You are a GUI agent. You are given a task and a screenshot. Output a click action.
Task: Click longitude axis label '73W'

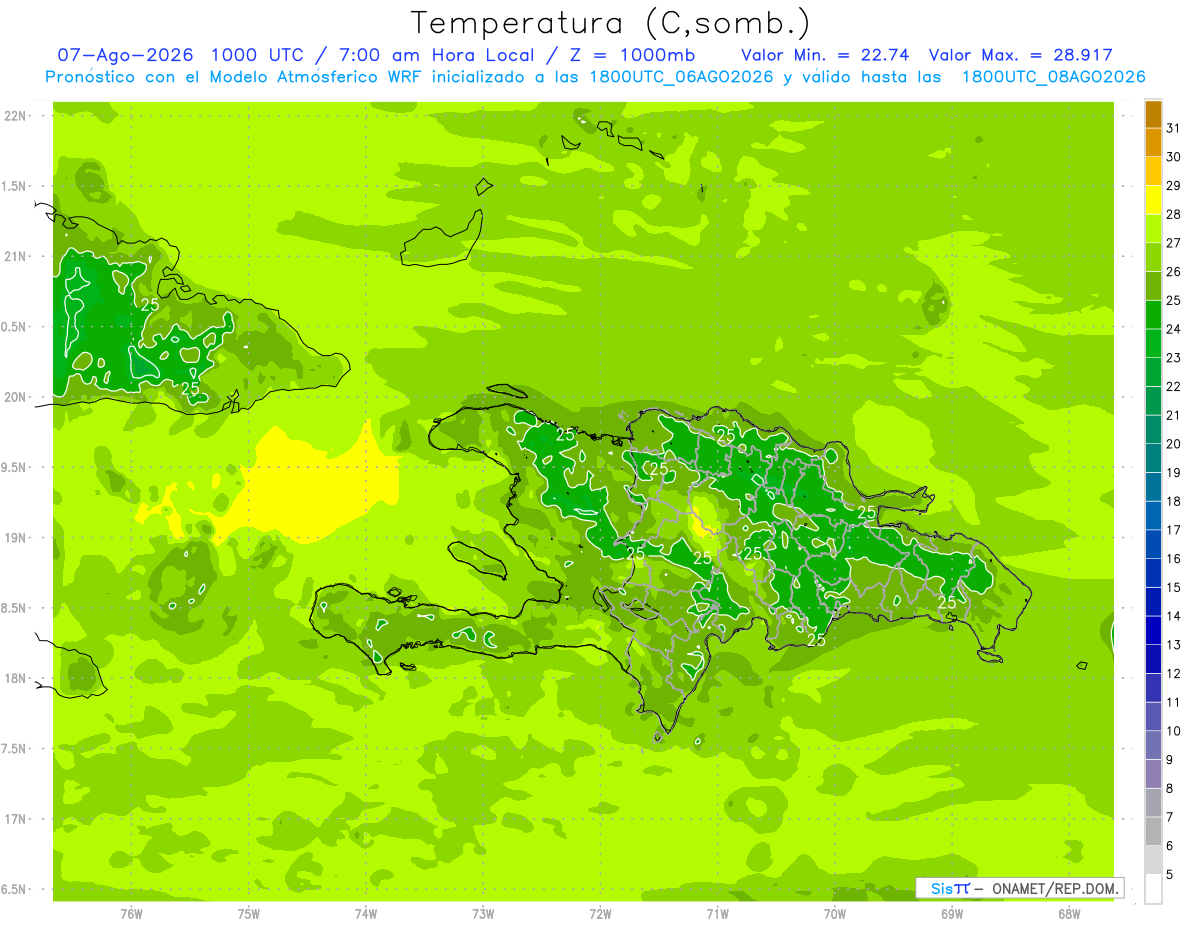(x=483, y=913)
